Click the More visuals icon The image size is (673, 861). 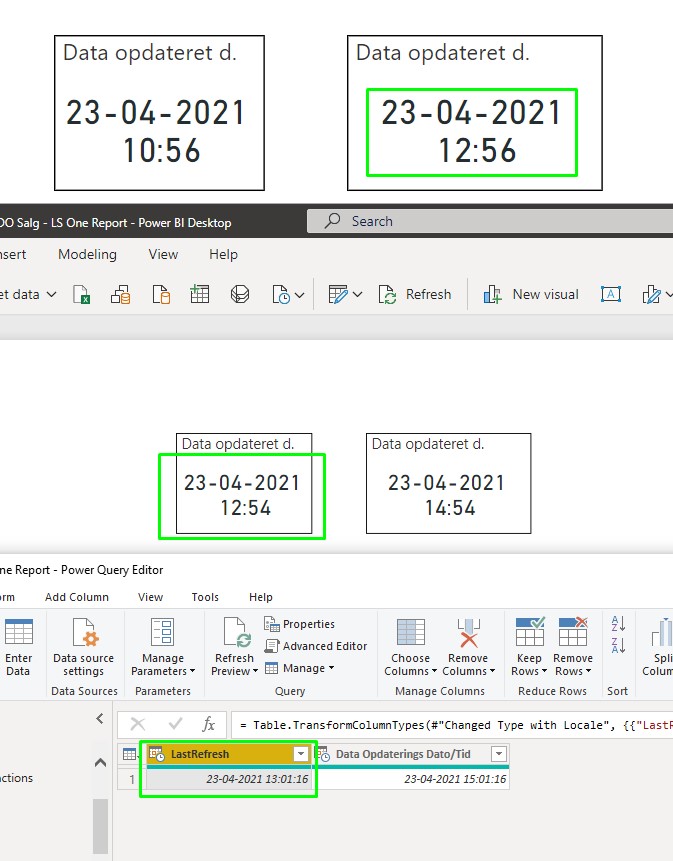point(651,295)
